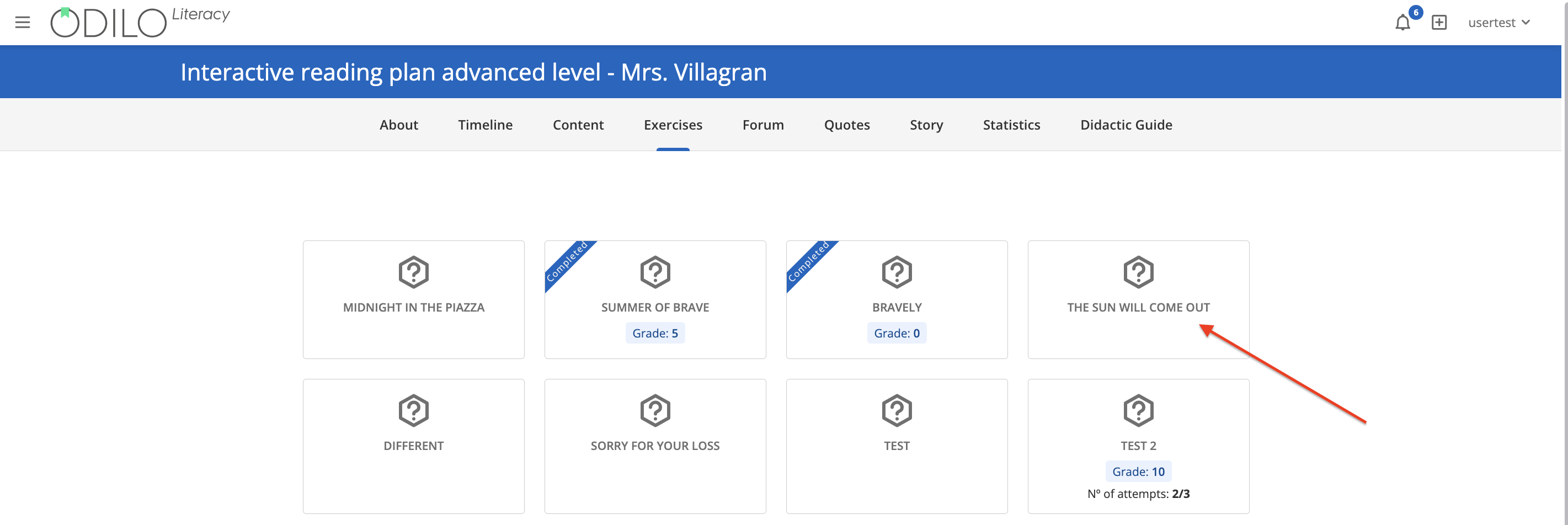Click the Nº of attempts: 2/3 text

coord(1138,494)
